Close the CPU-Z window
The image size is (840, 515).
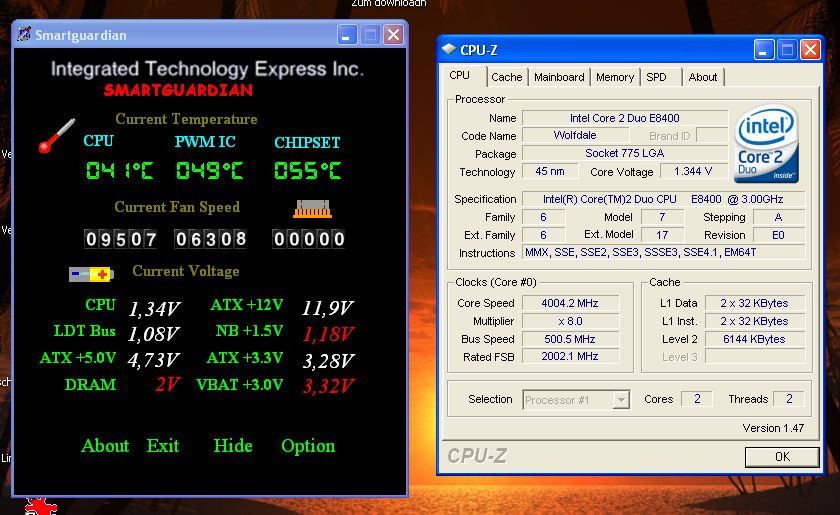[810, 50]
